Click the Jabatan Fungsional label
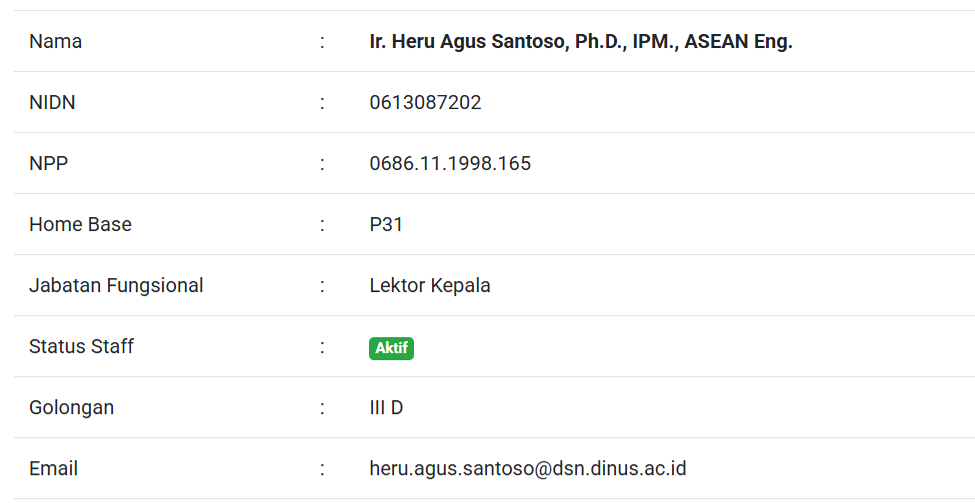Viewport: 975px width, 503px height. (116, 286)
